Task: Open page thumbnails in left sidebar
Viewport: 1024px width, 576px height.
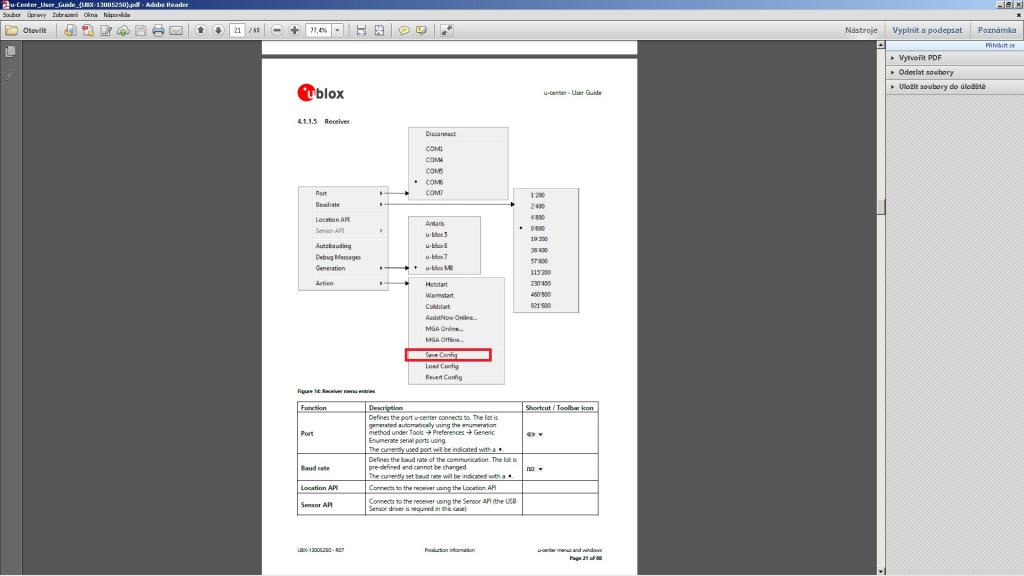Action: coord(10,51)
